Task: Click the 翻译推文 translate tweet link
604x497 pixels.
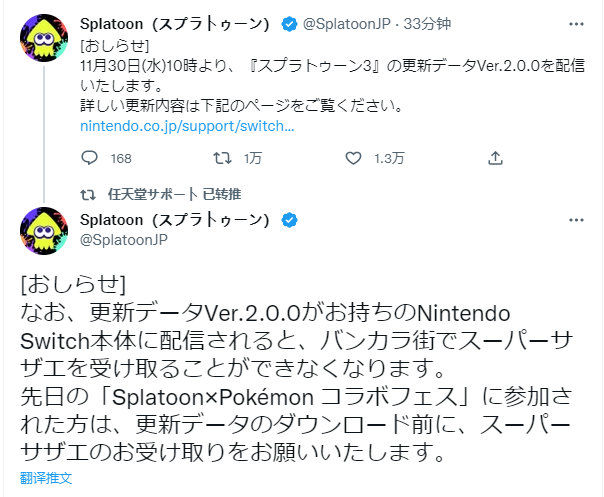Action: [46, 478]
